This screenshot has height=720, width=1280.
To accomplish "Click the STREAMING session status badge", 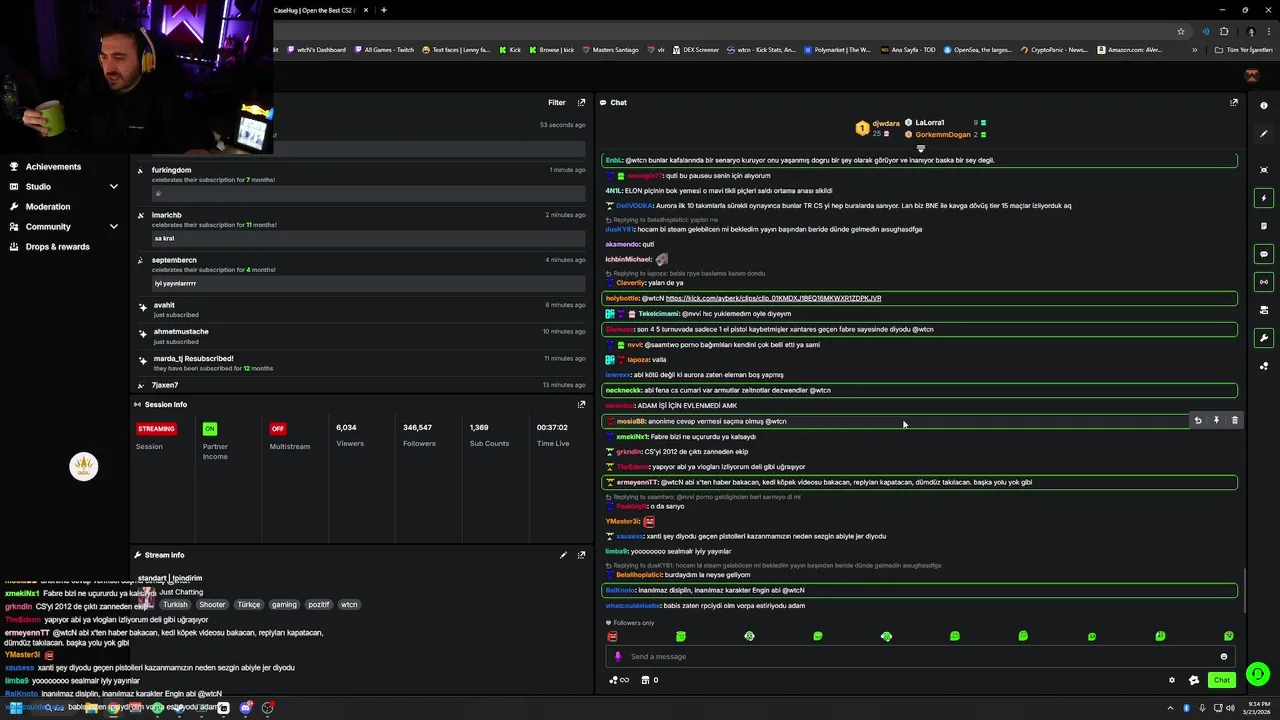I will coord(157,428).
